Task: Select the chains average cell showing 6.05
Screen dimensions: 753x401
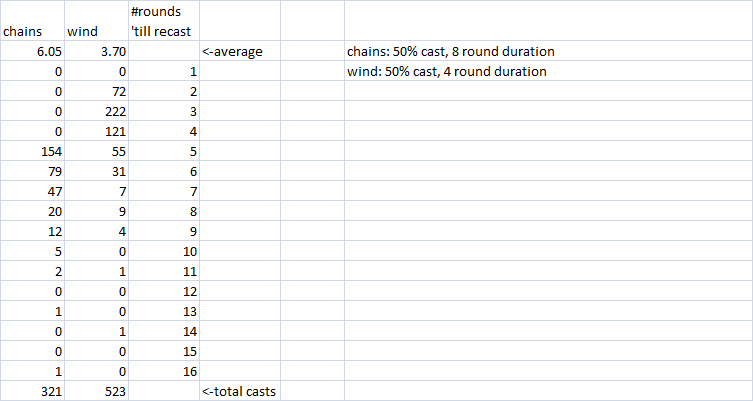Action: coord(32,51)
